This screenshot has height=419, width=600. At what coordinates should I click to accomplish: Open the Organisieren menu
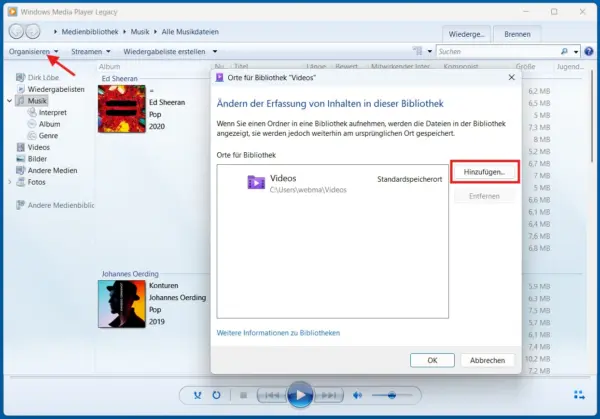[33, 51]
